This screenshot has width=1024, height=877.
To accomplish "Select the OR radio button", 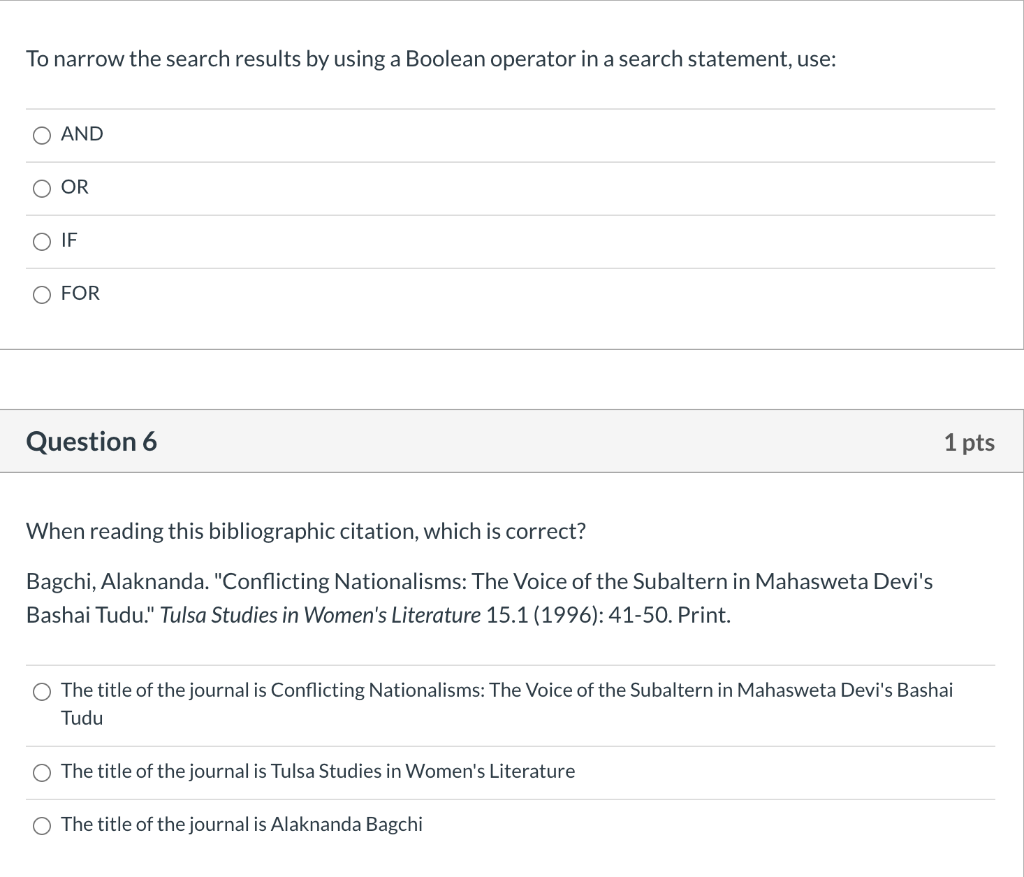I will click(41, 187).
